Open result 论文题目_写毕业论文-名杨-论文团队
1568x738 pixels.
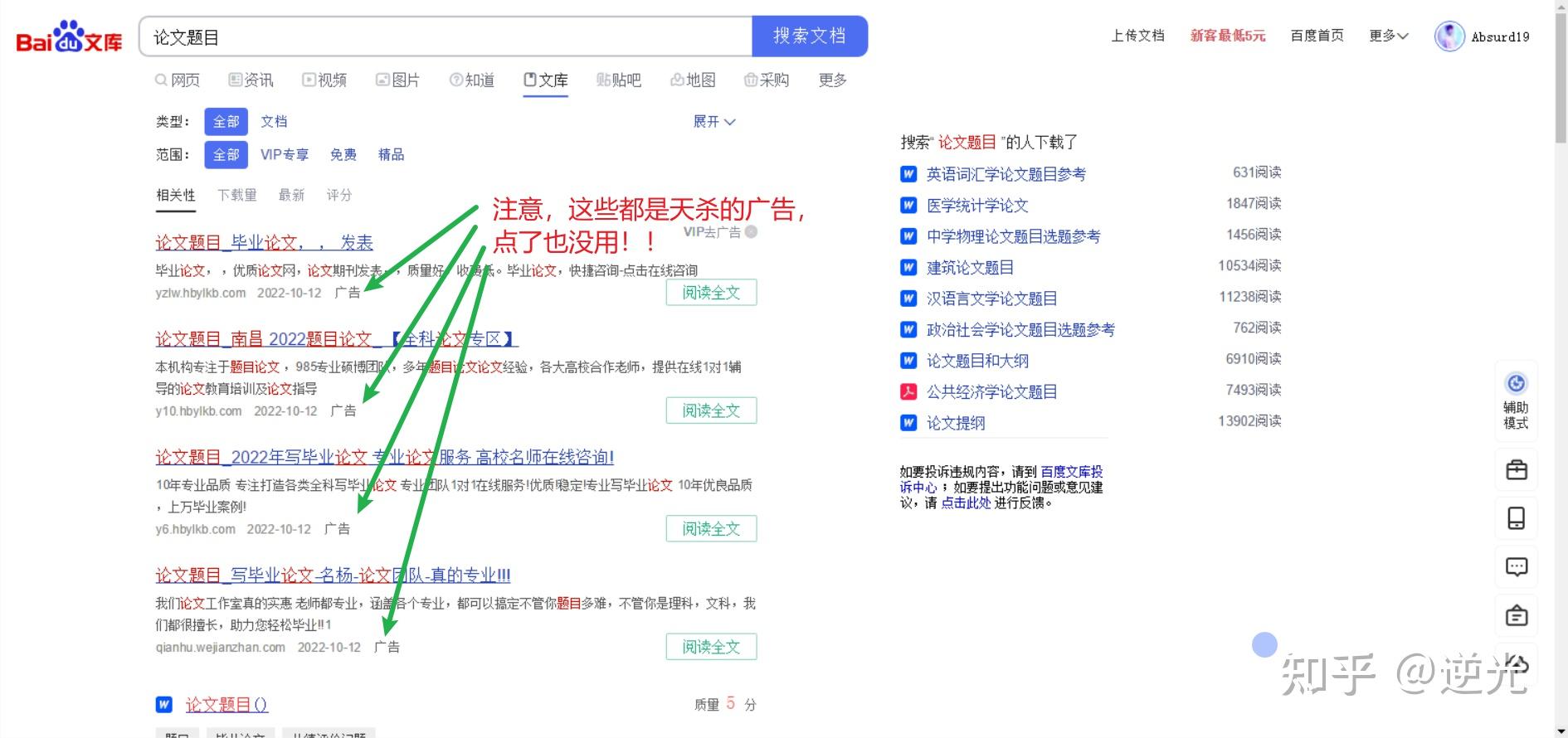pos(333,575)
